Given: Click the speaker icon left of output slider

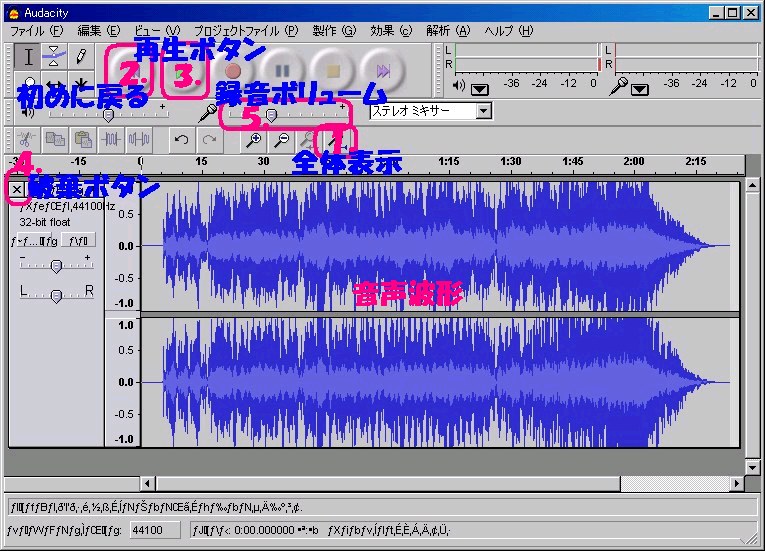Looking at the screenshot, I should [28, 113].
